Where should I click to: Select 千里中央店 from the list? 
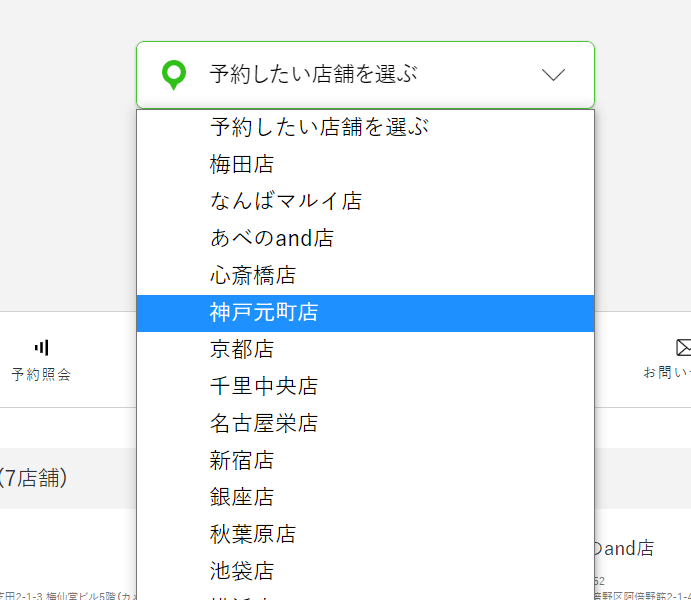tap(264, 386)
